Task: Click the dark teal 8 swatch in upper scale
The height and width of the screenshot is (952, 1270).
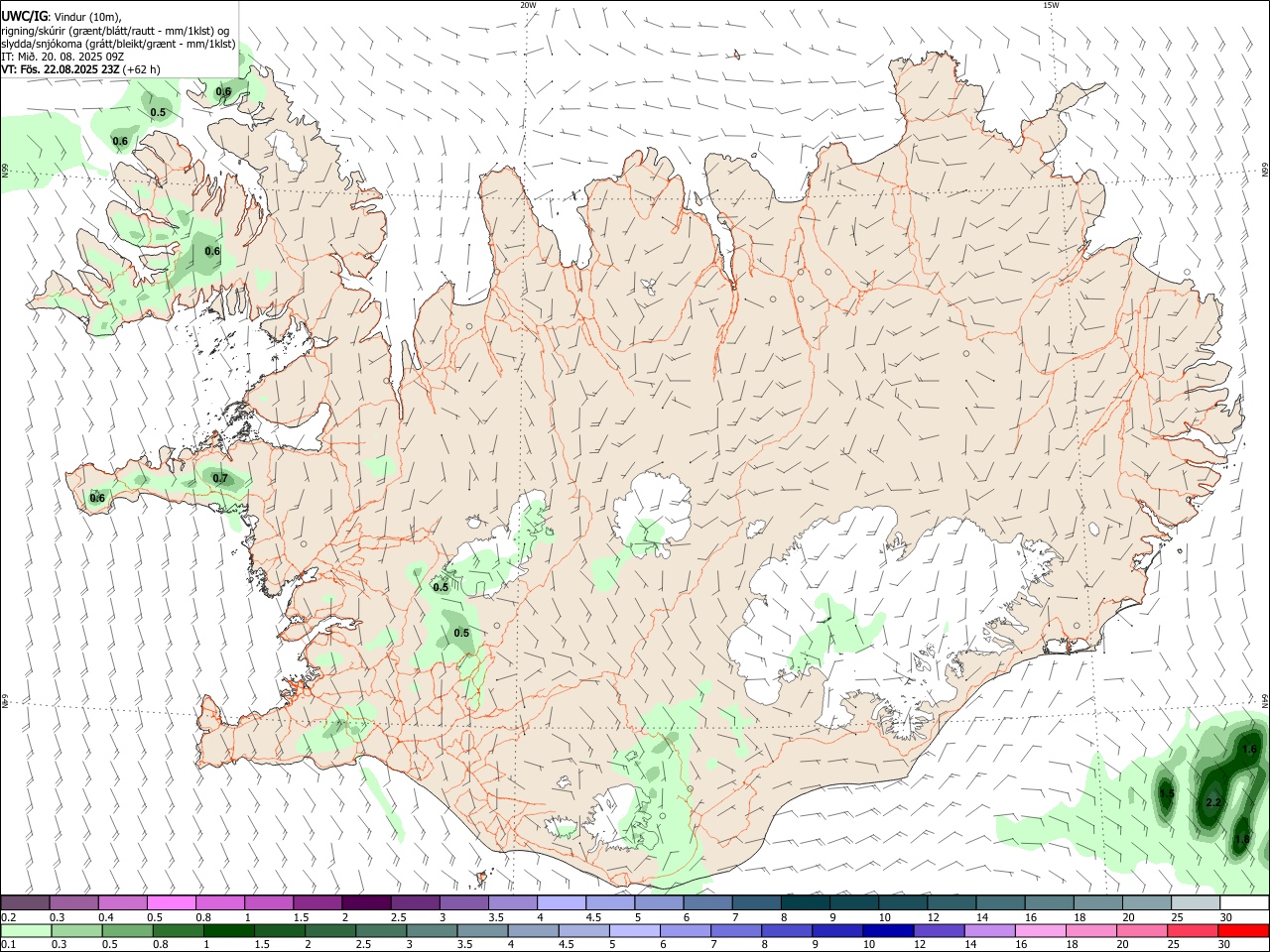Action: click(805, 903)
